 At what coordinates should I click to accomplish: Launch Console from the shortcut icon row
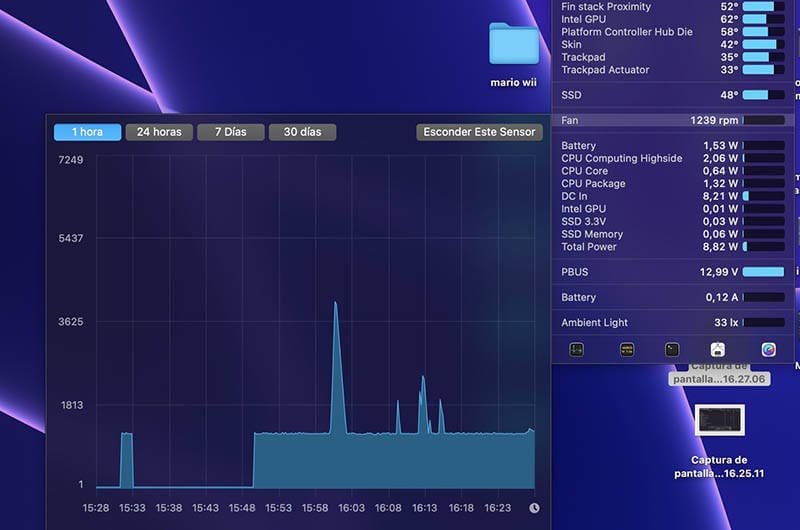coord(627,349)
